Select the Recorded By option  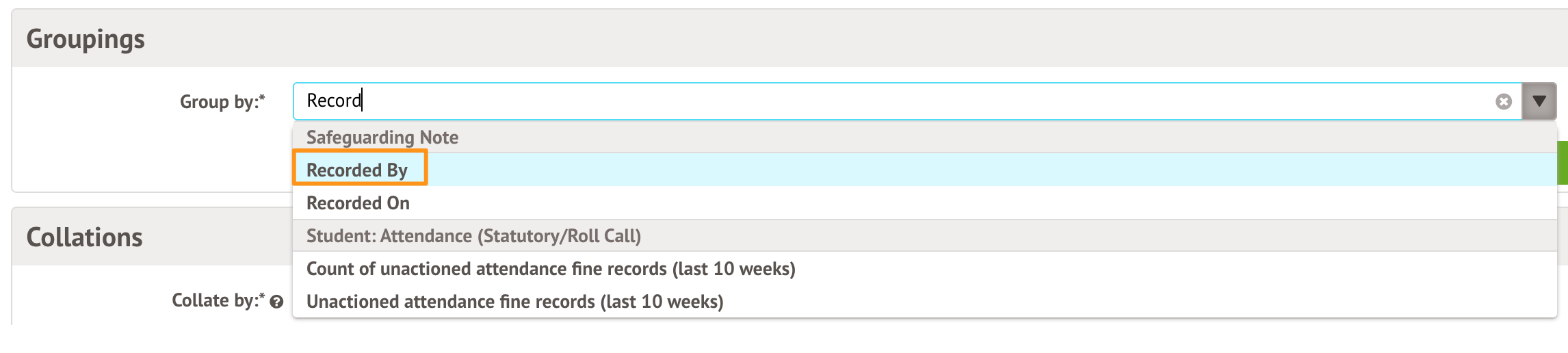[357, 170]
